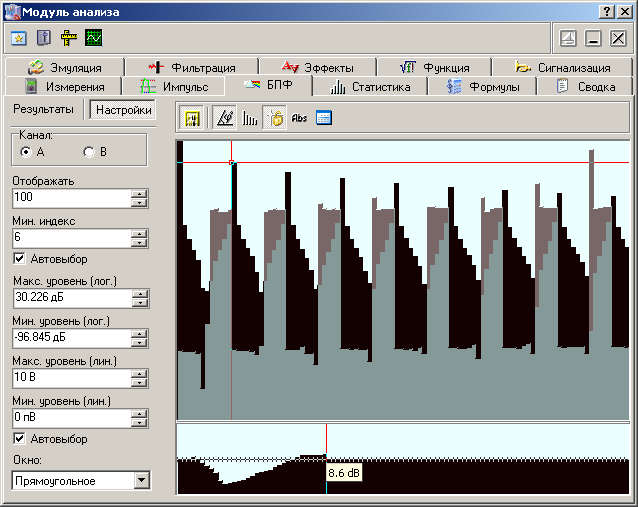
Task: Click the yellow ruler measurement icon
Action: pos(69,38)
